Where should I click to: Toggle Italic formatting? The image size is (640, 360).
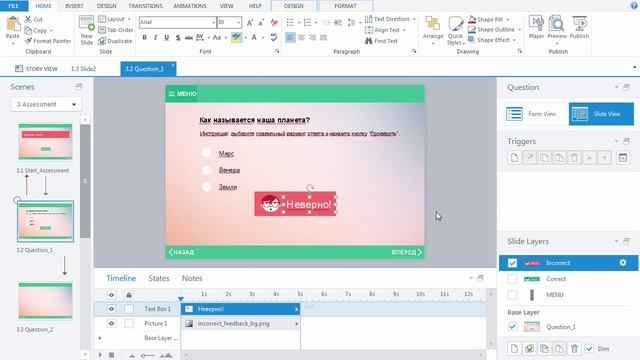[x=156, y=38]
